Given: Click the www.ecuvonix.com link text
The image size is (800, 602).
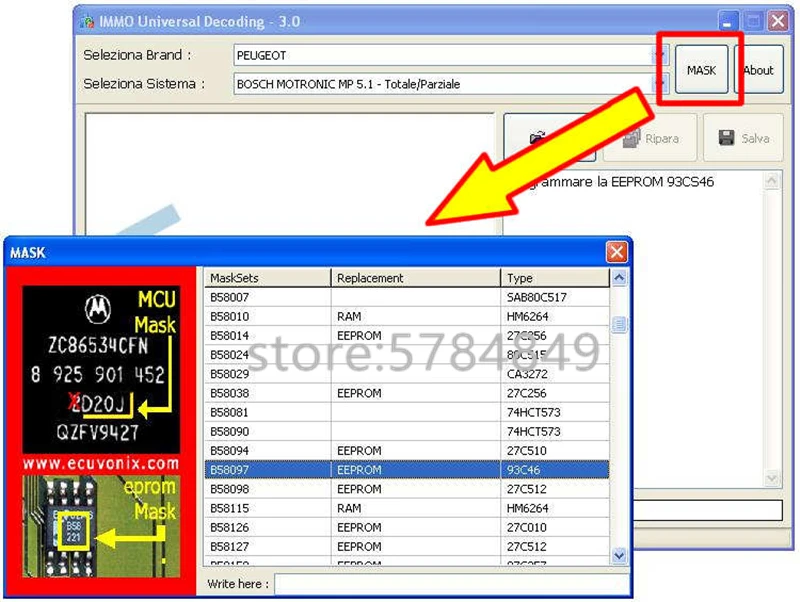Looking at the screenshot, I should tap(101, 464).
